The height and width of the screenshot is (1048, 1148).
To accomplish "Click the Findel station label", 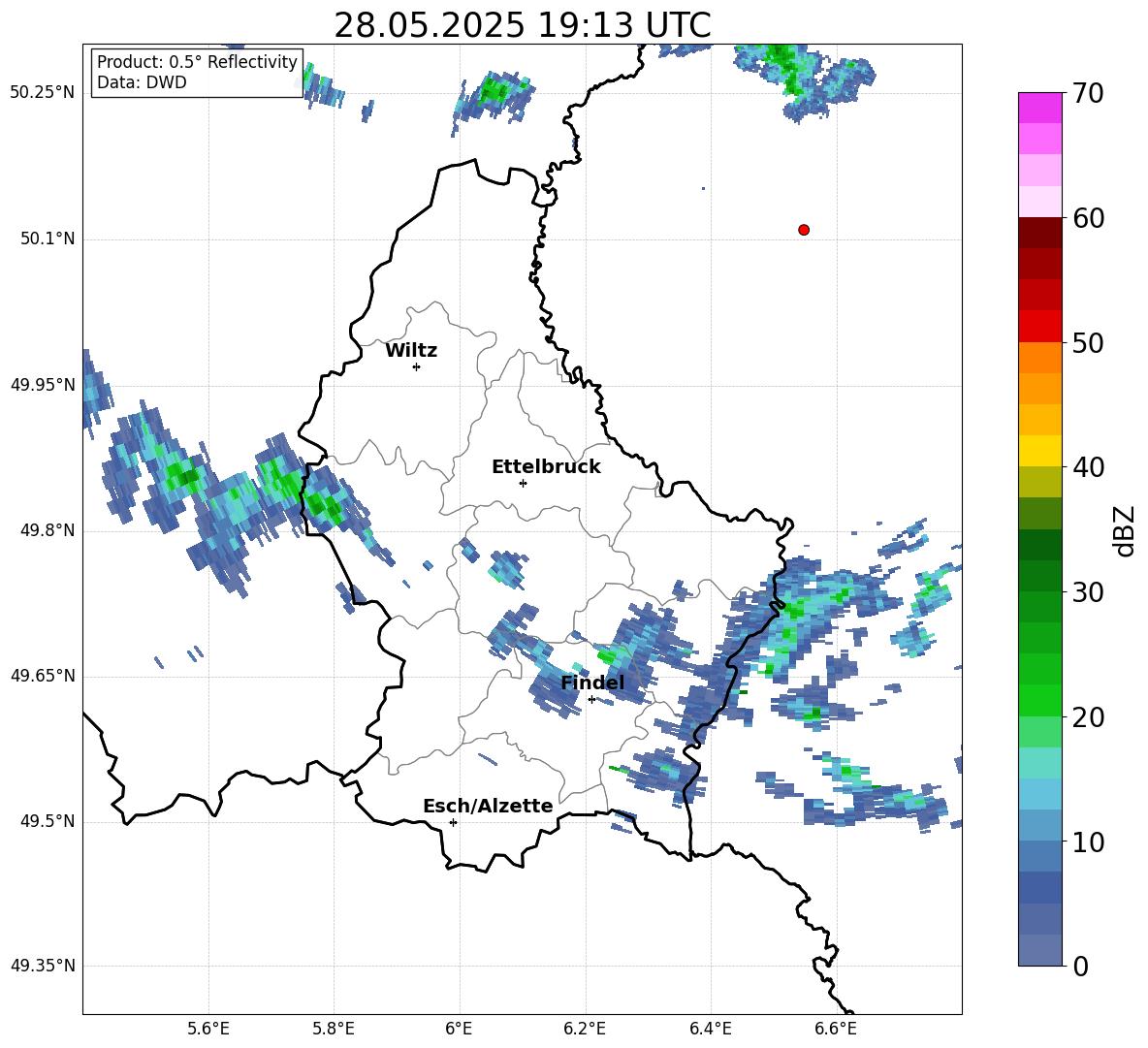I will click(592, 683).
